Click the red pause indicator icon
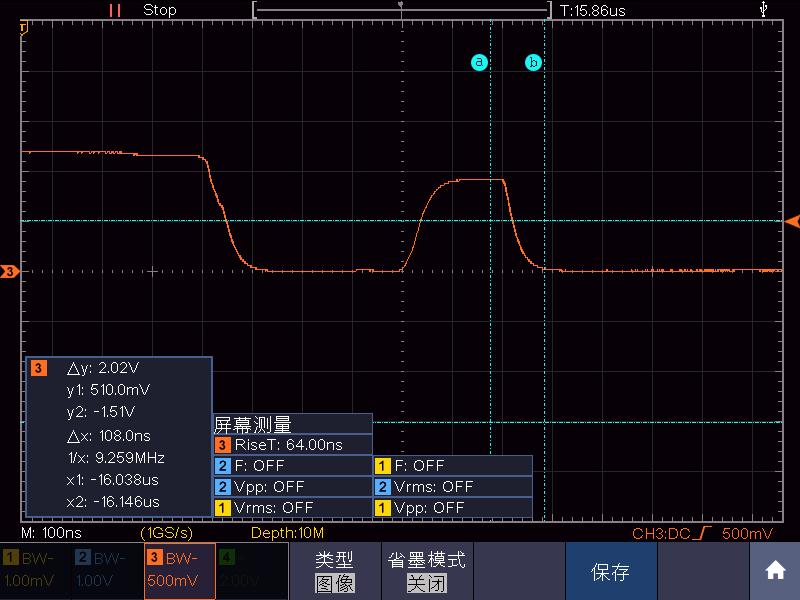Image resolution: width=800 pixels, height=600 pixels. click(115, 10)
